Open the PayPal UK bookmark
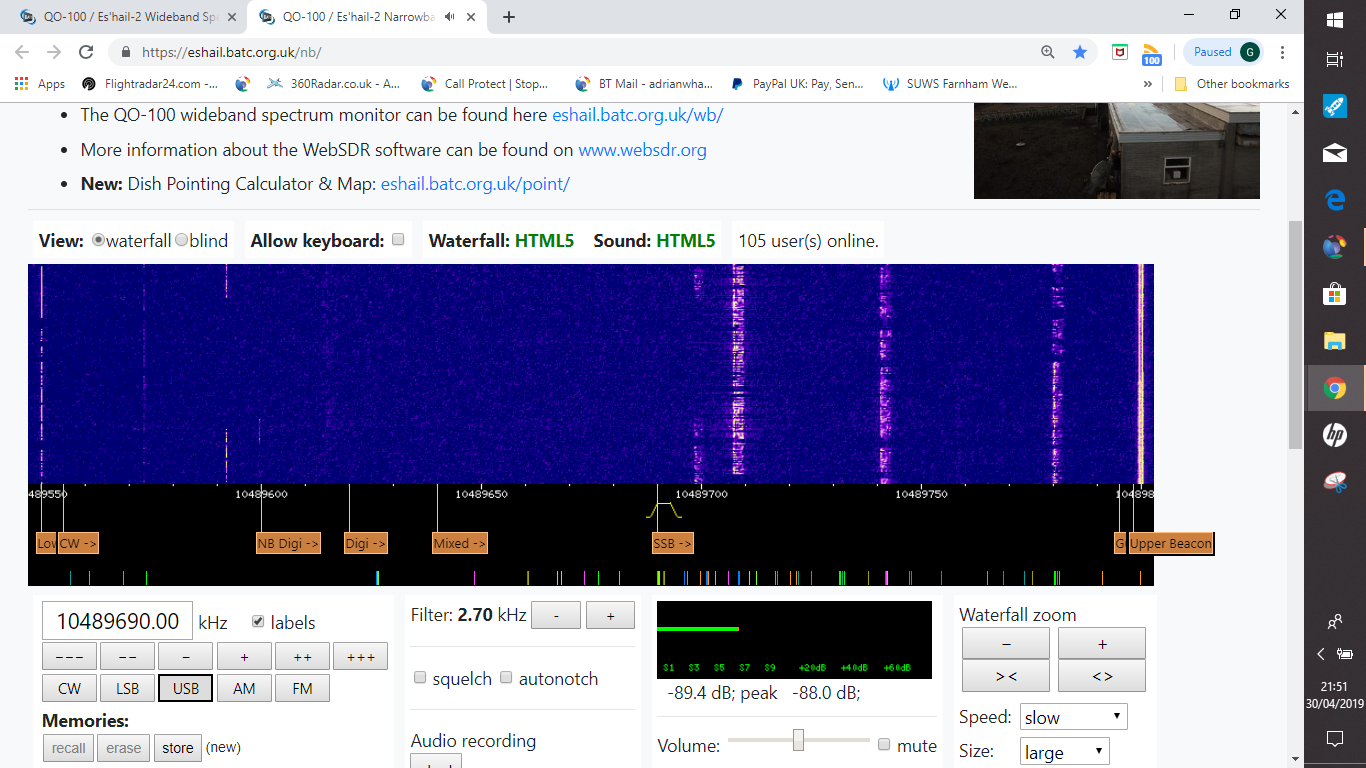Viewport: 1366px width, 768px height. tap(797, 84)
